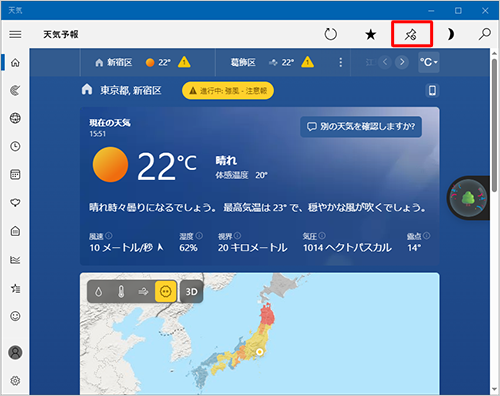Open the tree weather game widget

(468, 198)
